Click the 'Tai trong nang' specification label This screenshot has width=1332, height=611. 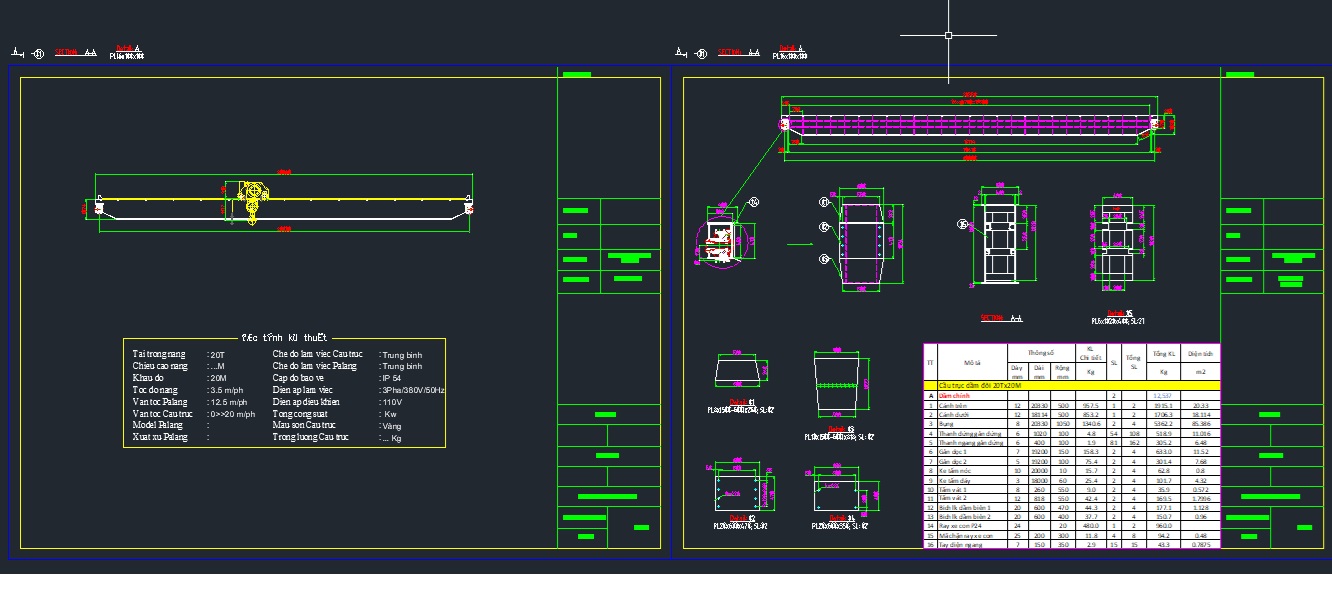coord(159,354)
